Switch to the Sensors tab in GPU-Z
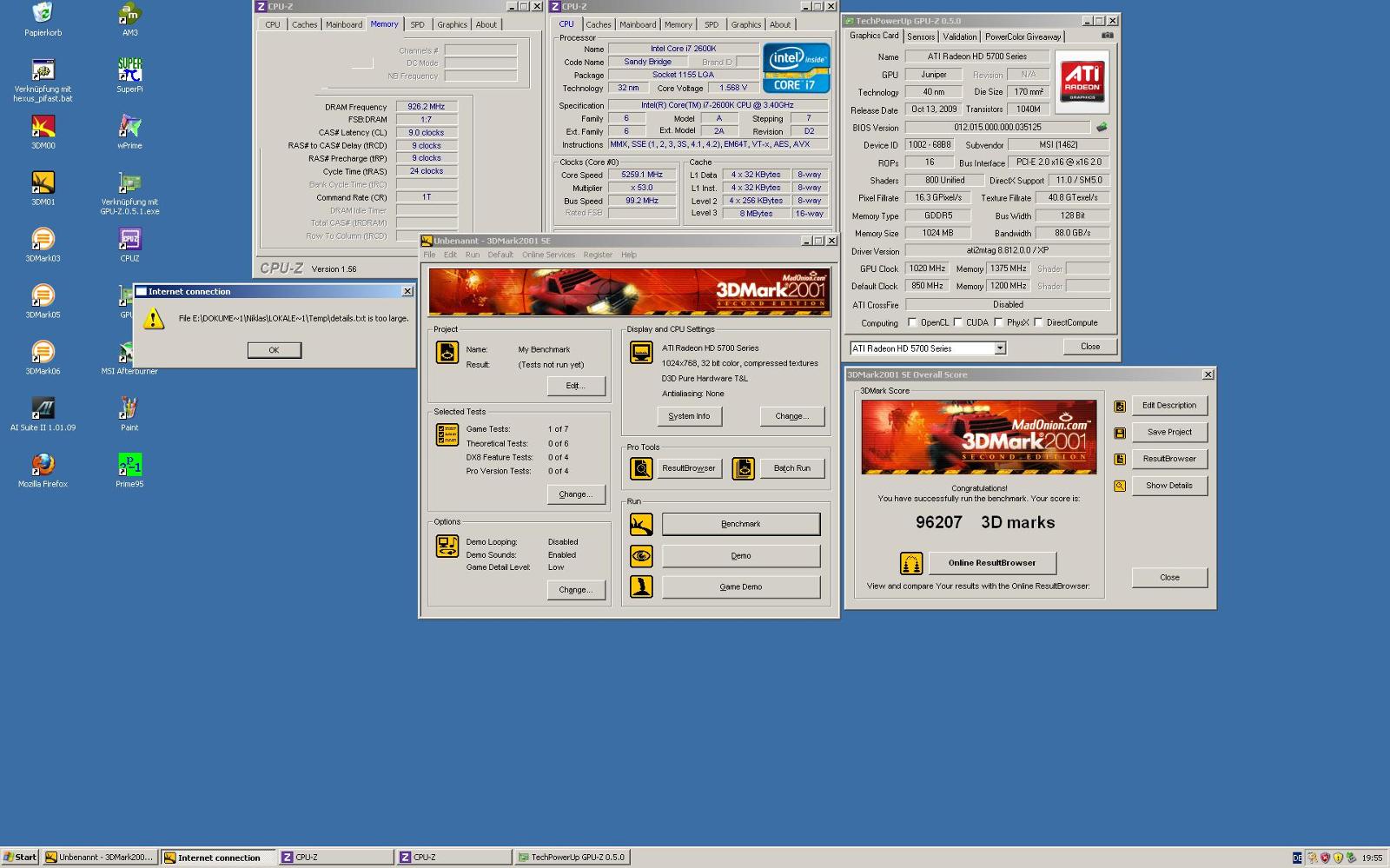This screenshot has height=868, width=1390. pos(921,36)
